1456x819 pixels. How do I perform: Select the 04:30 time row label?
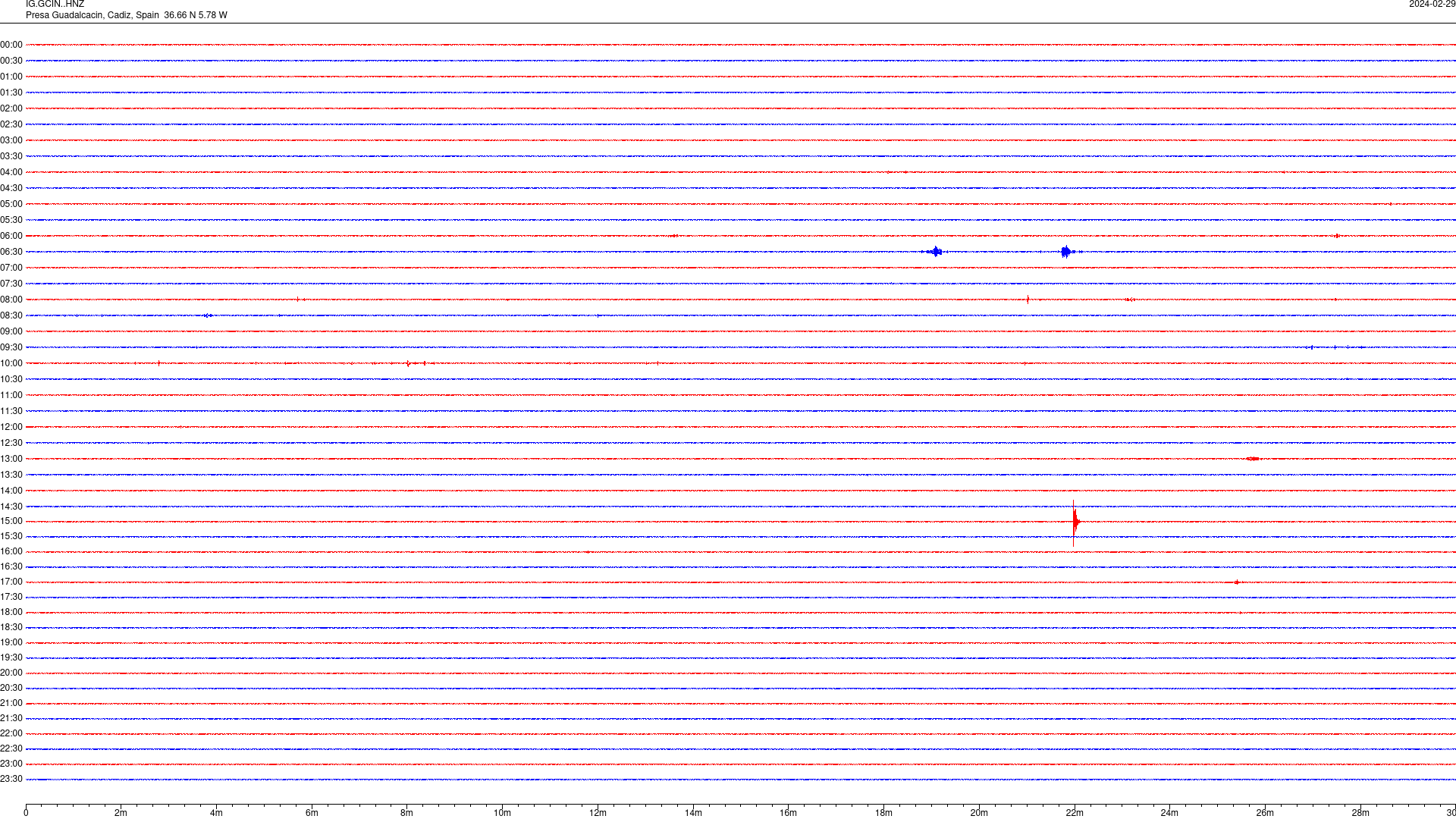click(x=11, y=188)
